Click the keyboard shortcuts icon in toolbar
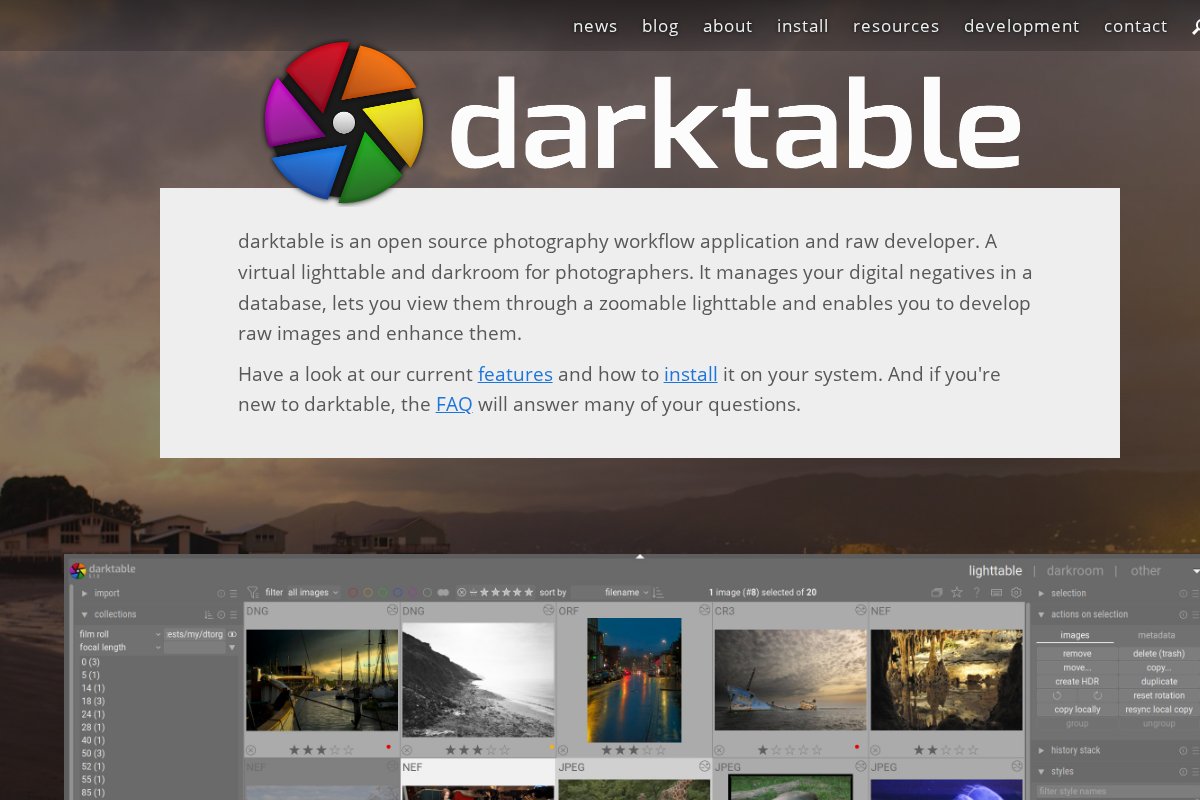The width and height of the screenshot is (1200, 800). pos(996,592)
